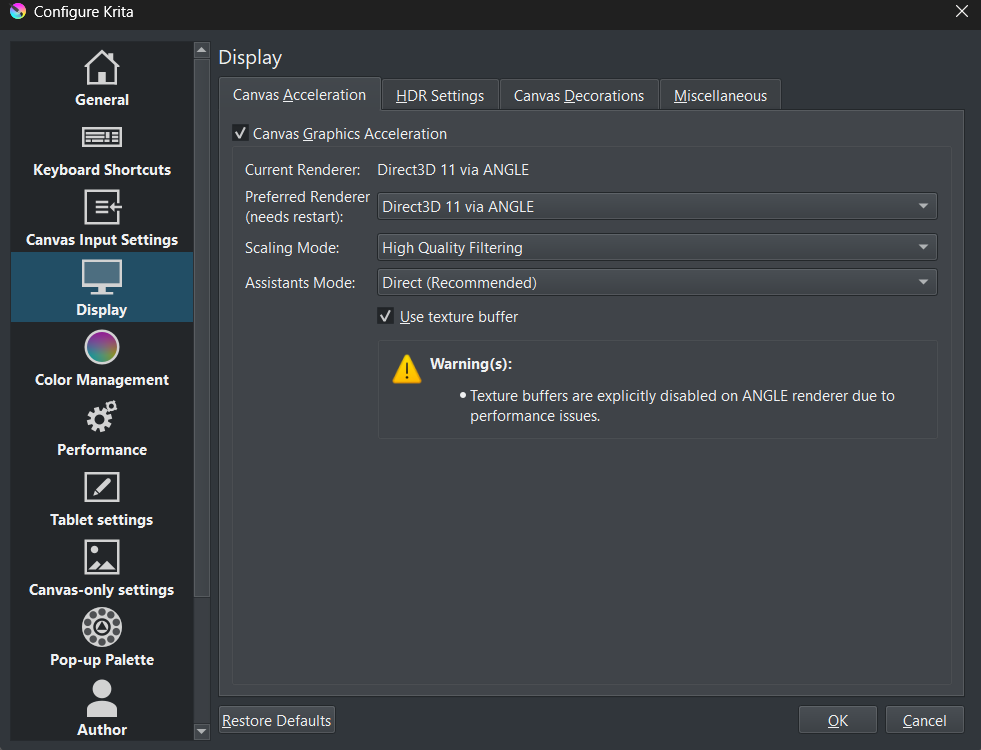981x750 pixels.
Task: Open the Author profile icon
Action: (102, 698)
